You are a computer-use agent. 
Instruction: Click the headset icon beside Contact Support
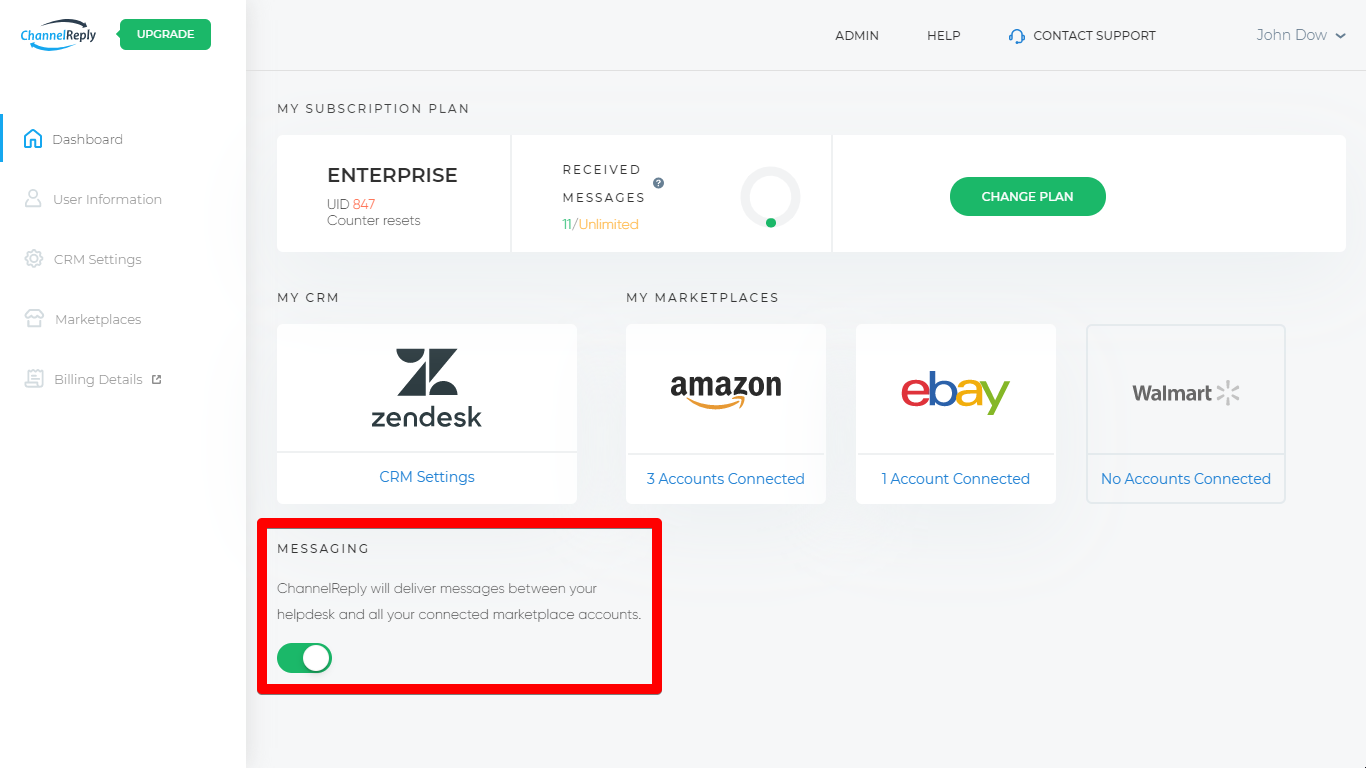(1017, 36)
